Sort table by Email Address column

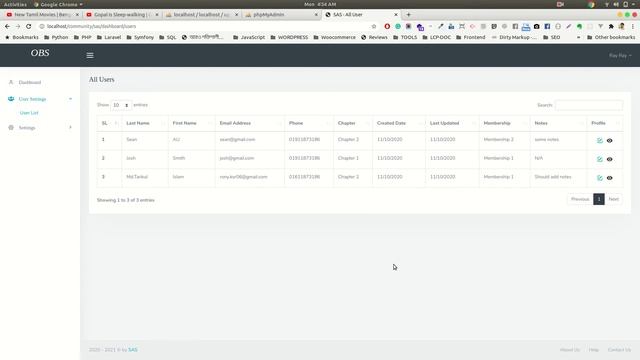(250, 123)
